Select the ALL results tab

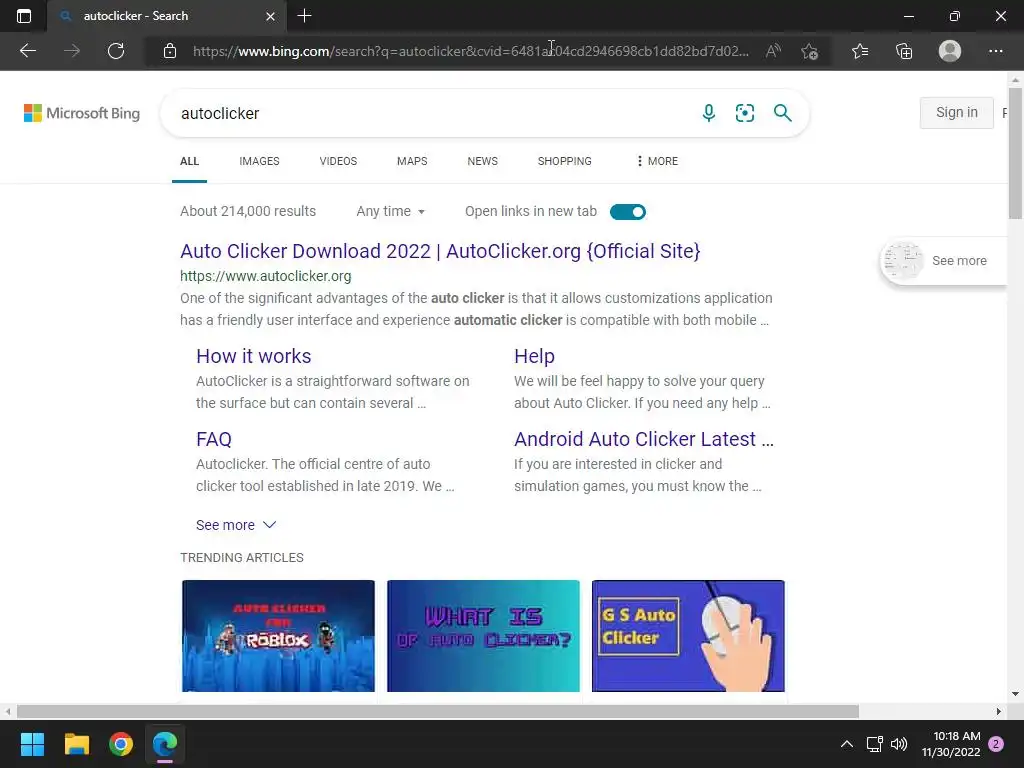pyautogui.click(x=189, y=161)
